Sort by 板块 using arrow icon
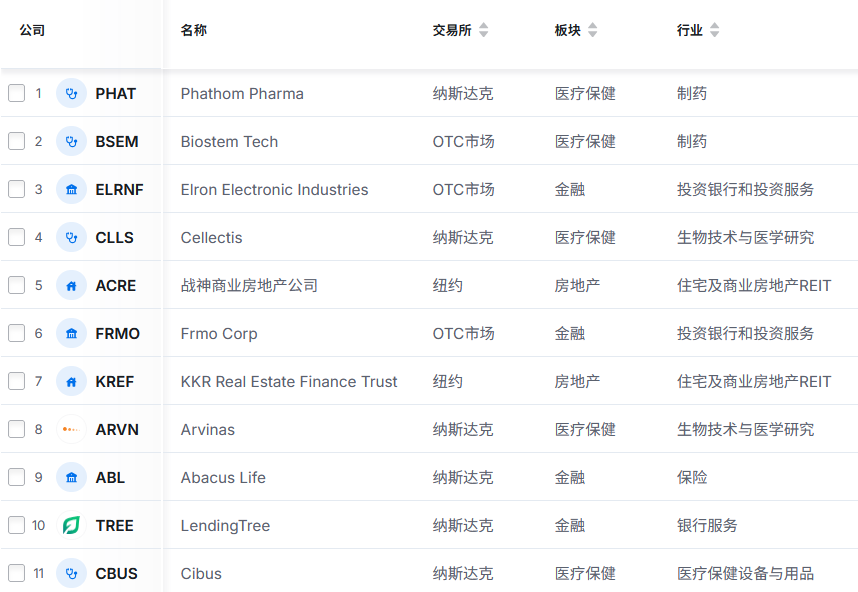 tap(593, 30)
